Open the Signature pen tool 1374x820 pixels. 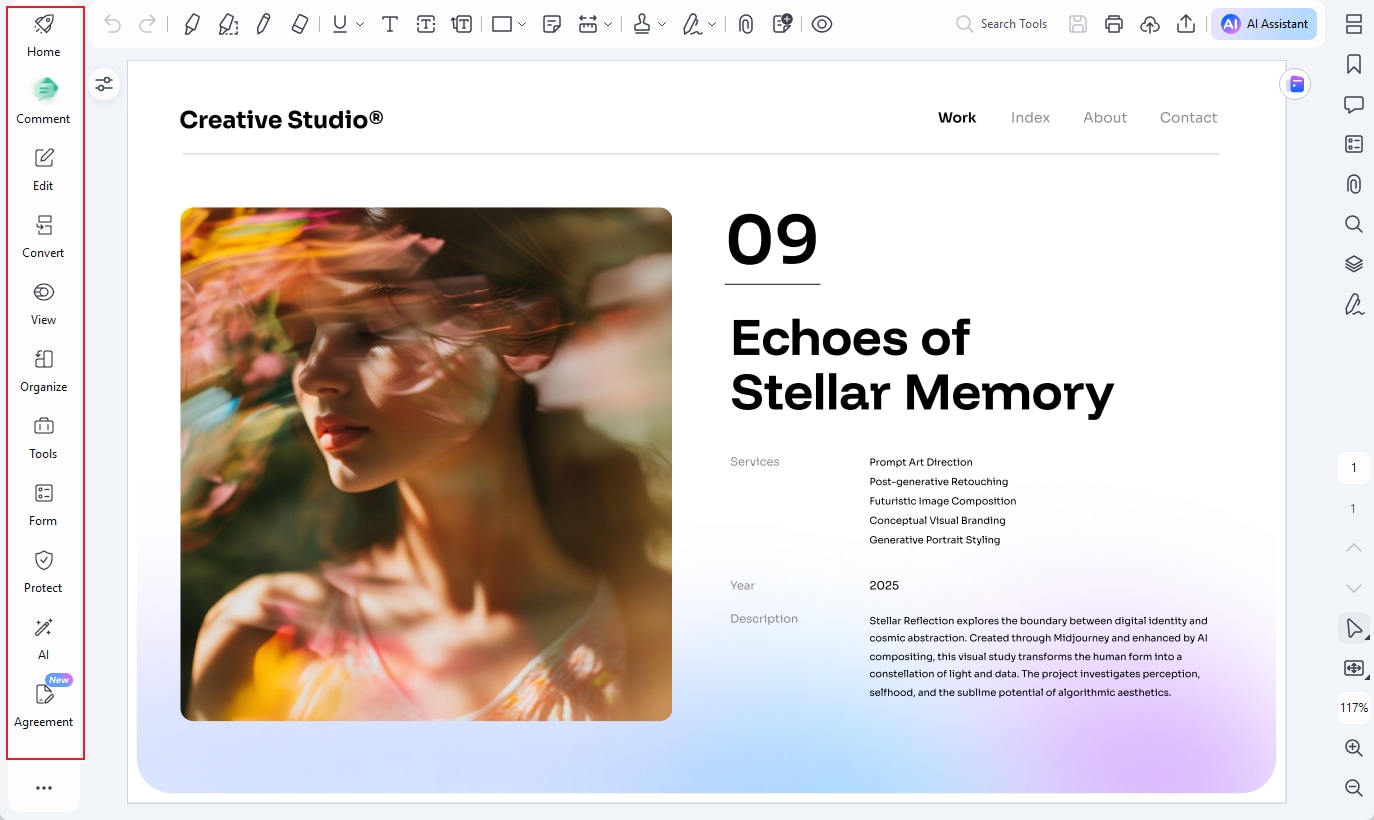pyautogui.click(x=693, y=24)
